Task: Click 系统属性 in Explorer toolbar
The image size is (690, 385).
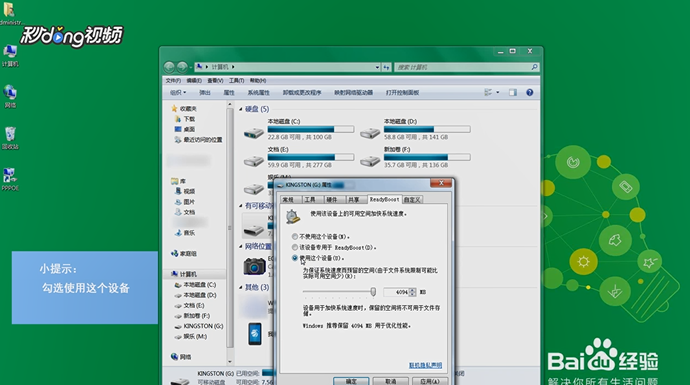Action: click(258, 93)
